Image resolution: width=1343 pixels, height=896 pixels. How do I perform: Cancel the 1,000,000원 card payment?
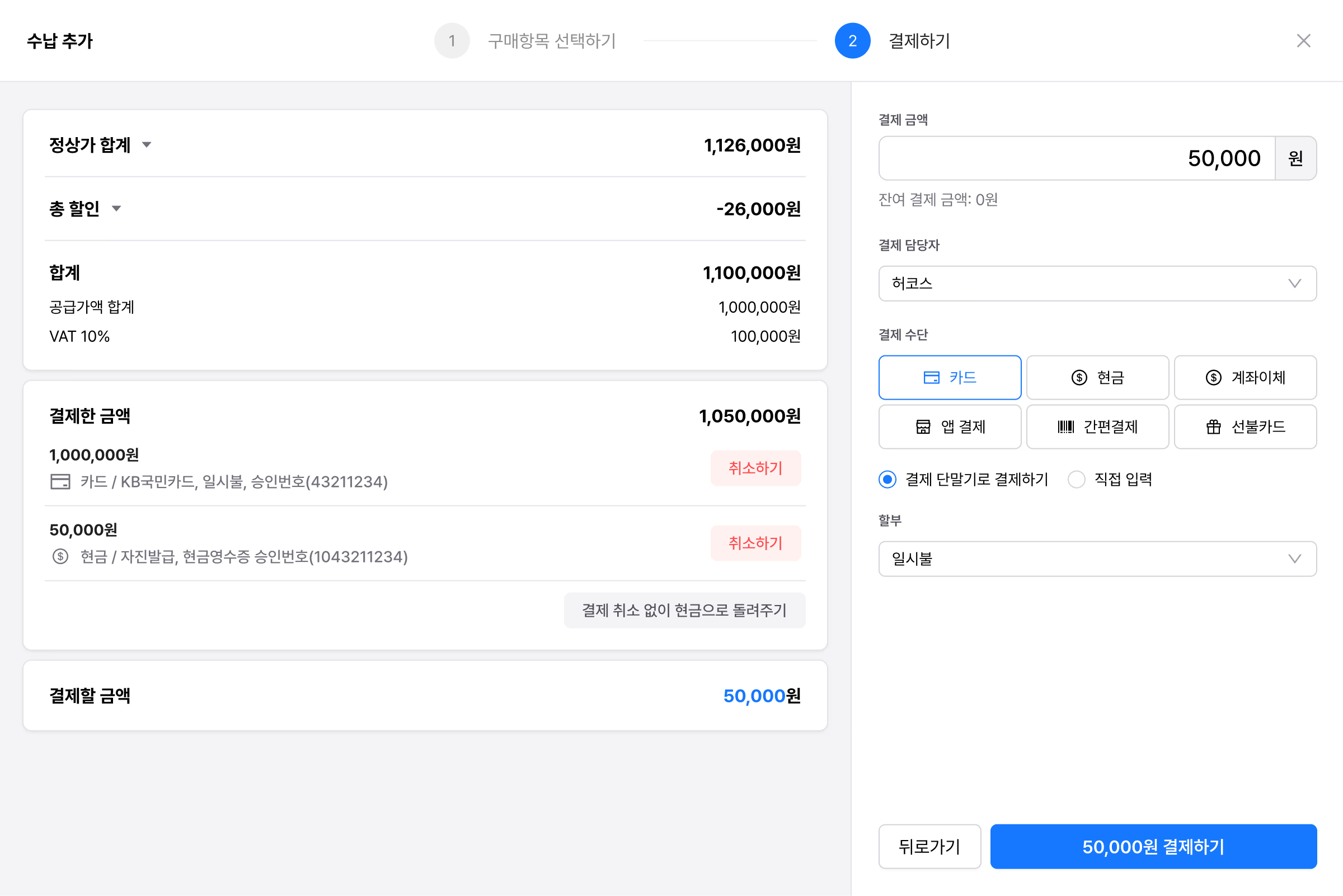(755, 468)
